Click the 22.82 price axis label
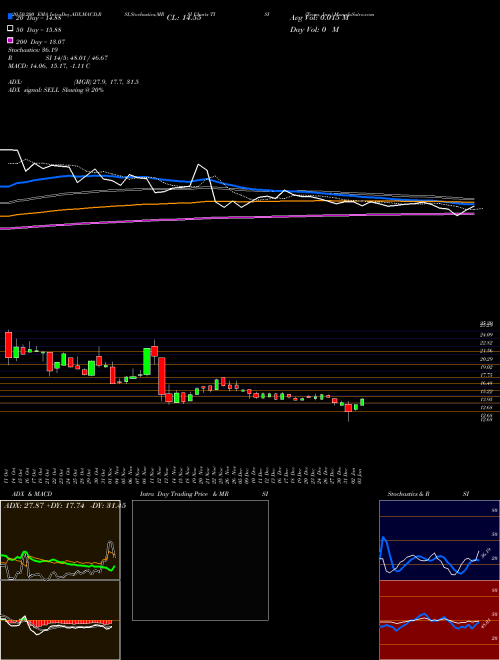 [x=487, y=343]
